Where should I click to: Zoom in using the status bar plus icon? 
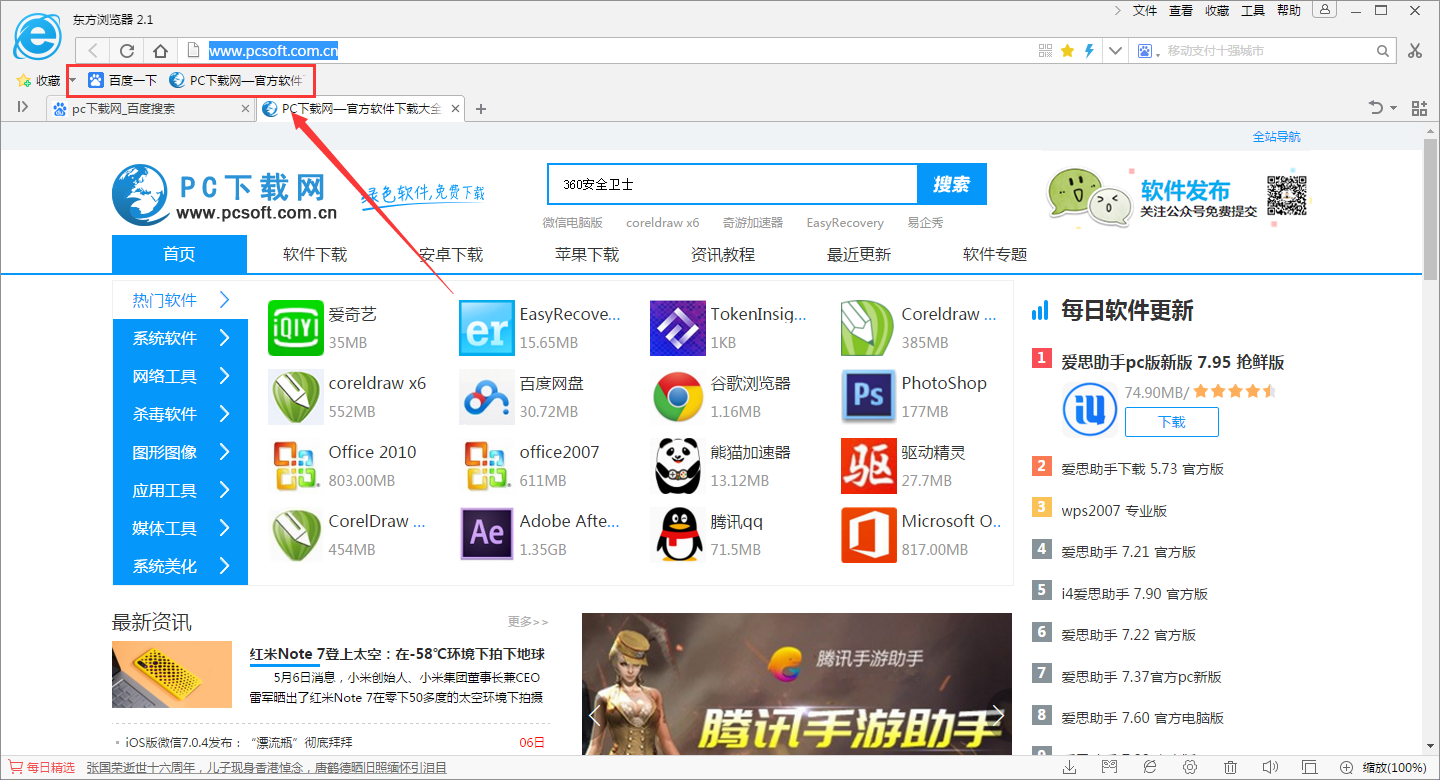click(1347, 767)
